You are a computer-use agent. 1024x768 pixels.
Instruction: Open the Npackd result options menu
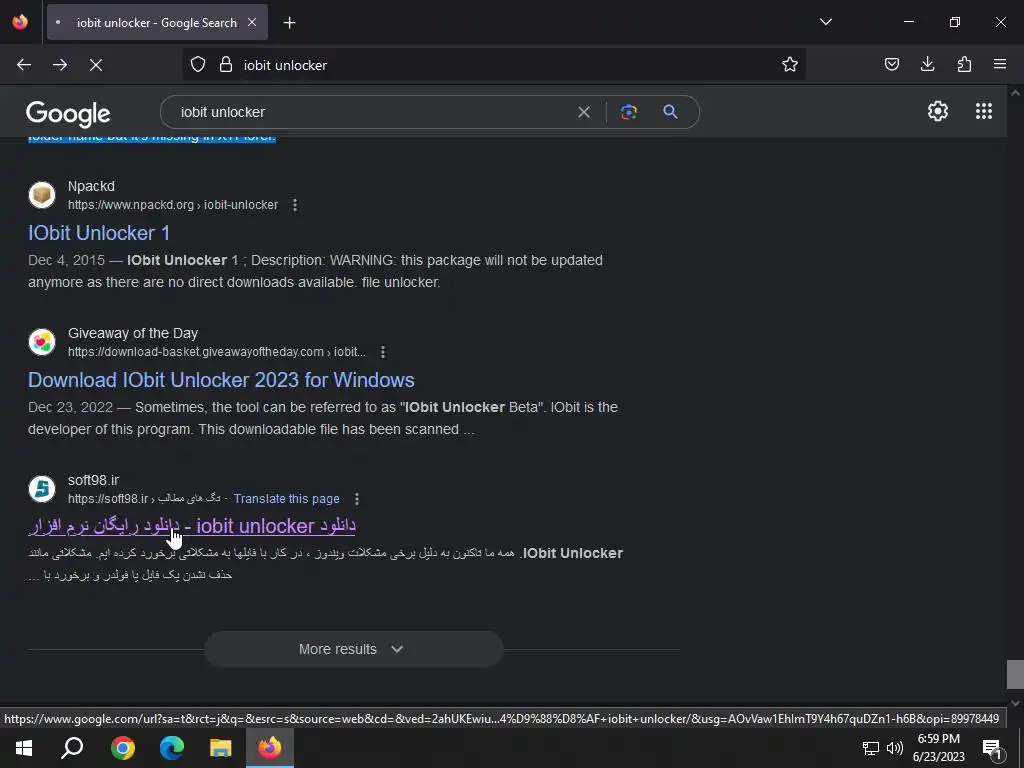click(x=295, y=205)
